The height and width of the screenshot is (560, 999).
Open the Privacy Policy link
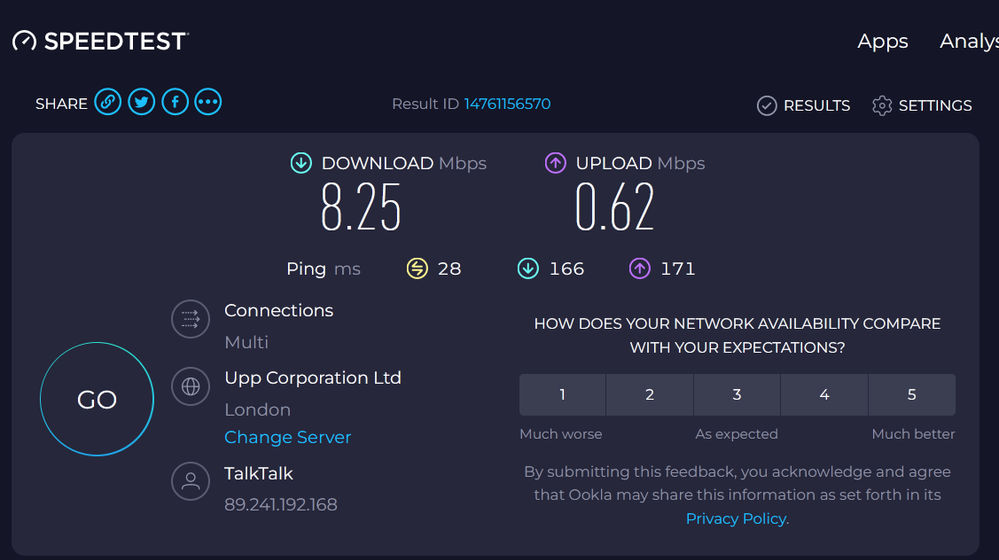(x=736, y=519)
